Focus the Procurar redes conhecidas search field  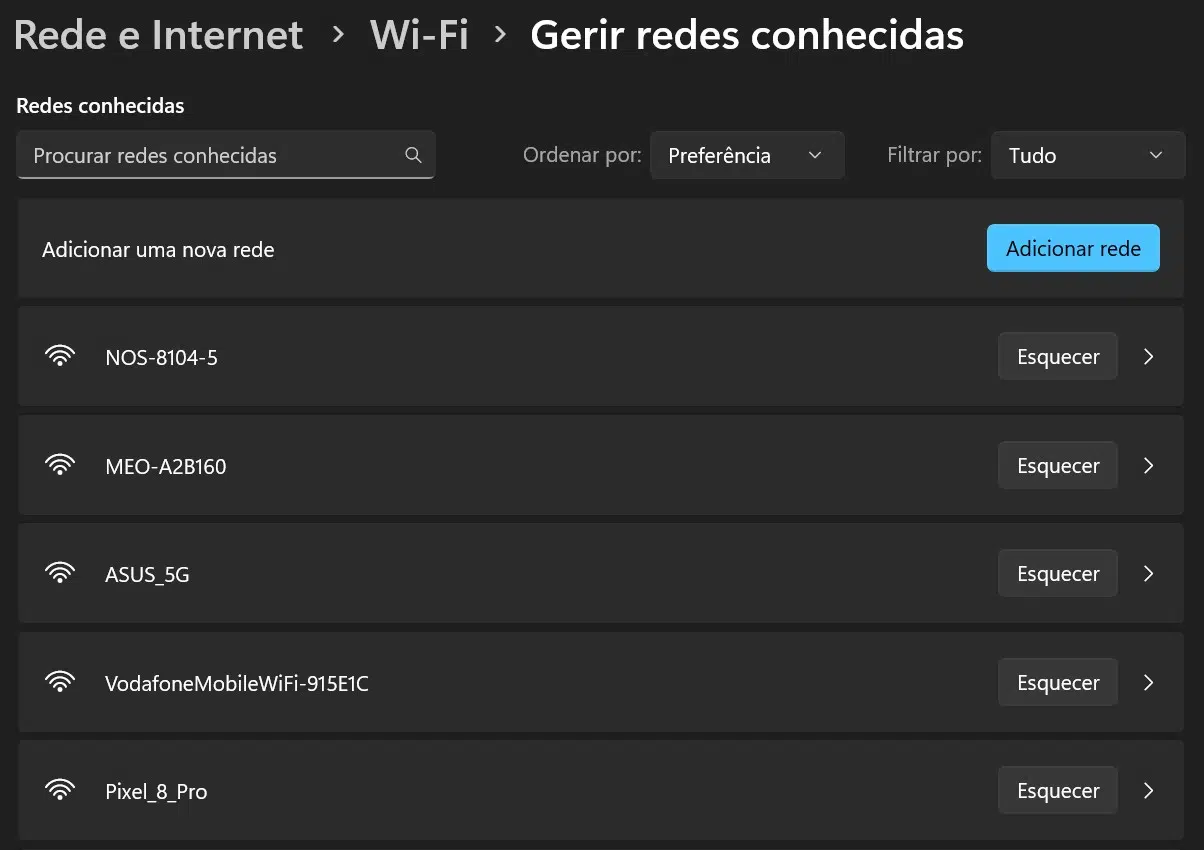coord(210,155)
